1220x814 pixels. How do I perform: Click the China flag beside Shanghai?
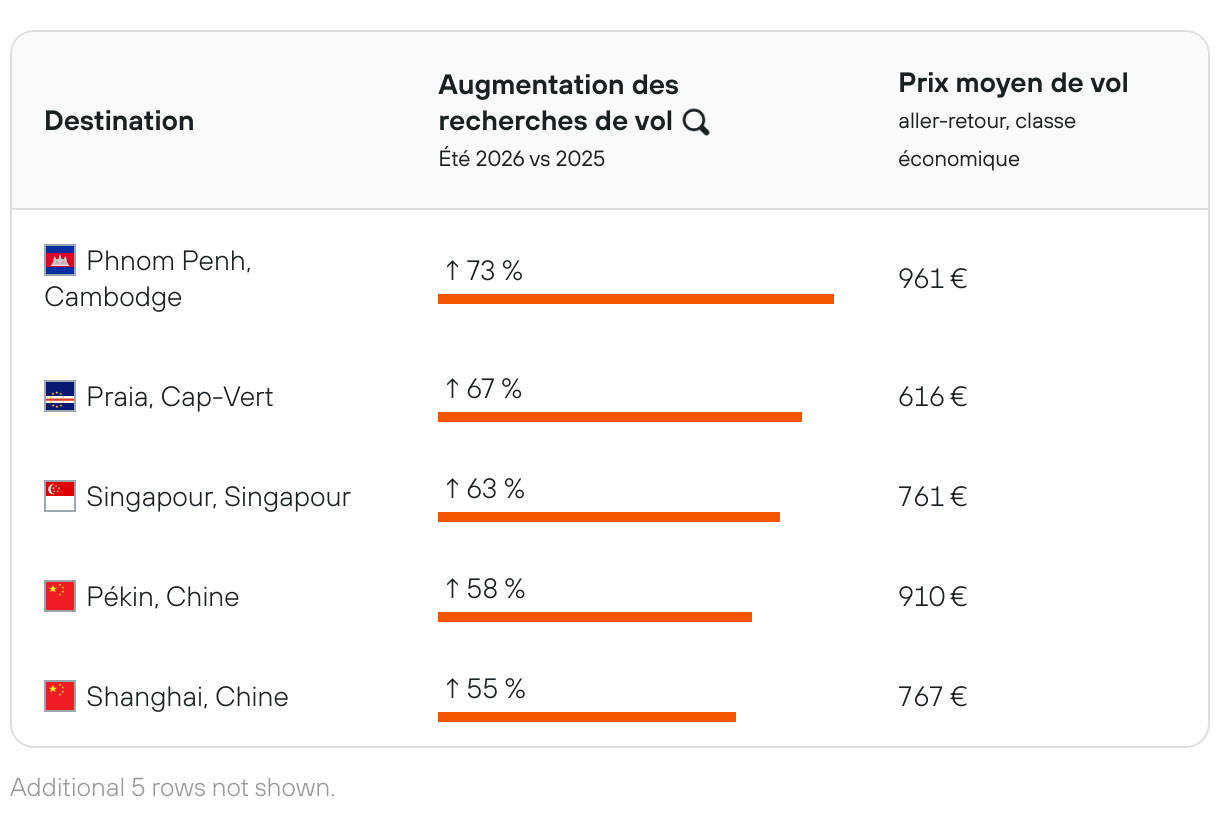[x=60, y=697]
